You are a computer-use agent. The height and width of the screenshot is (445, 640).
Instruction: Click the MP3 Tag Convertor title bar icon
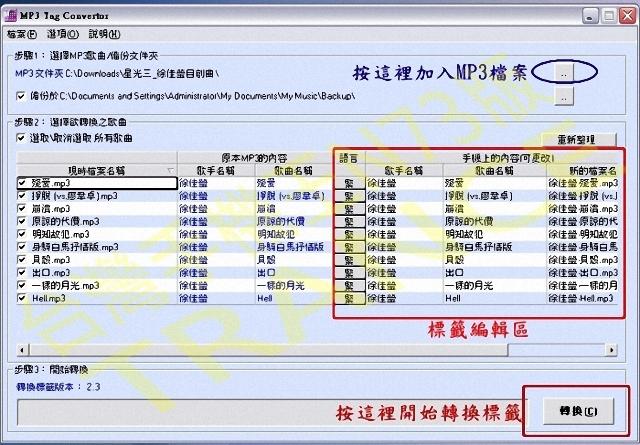(x=10, y=16)
